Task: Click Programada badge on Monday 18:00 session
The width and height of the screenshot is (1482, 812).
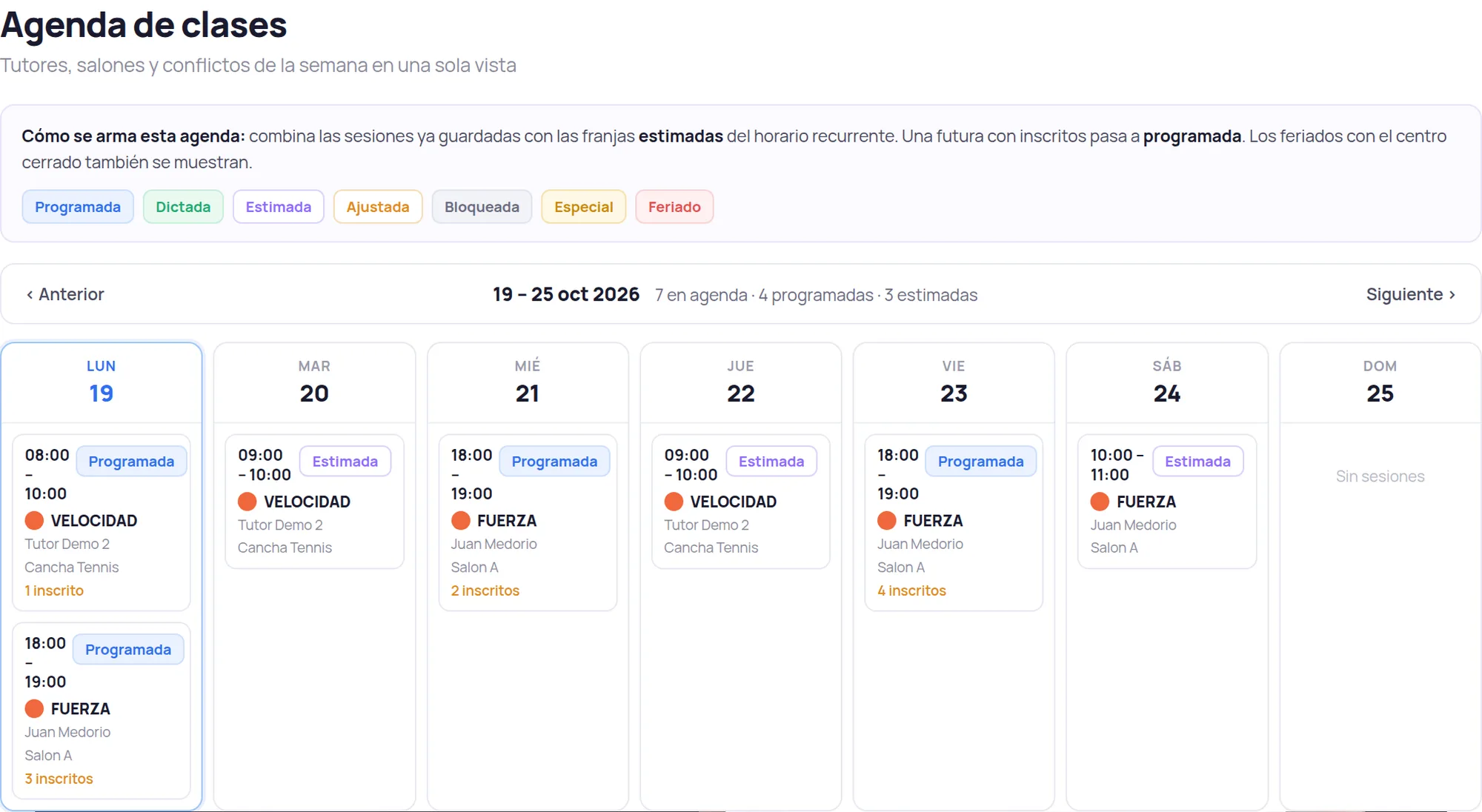Action: coord(128,650)
